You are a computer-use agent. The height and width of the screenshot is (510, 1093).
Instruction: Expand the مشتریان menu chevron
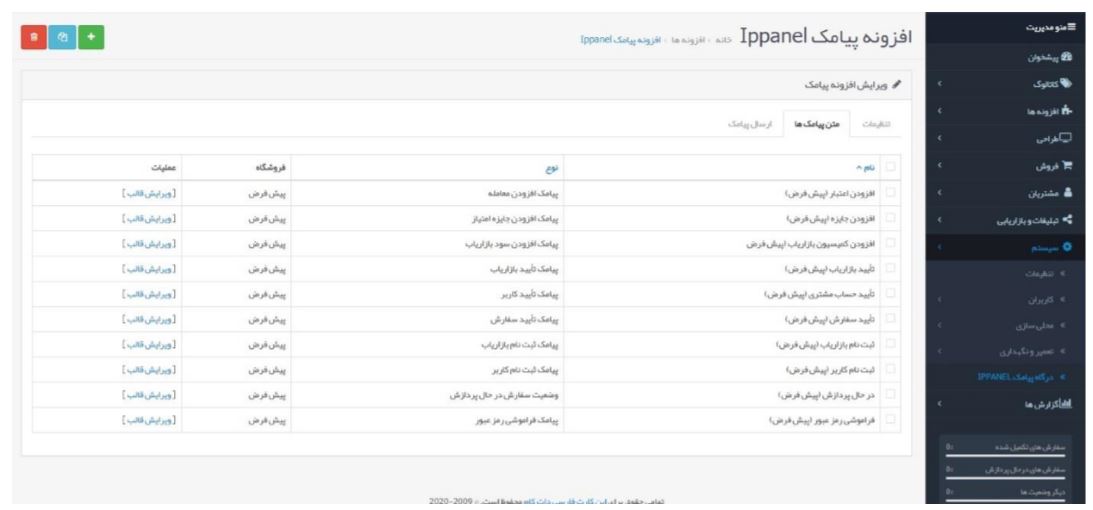coord(940,193)
